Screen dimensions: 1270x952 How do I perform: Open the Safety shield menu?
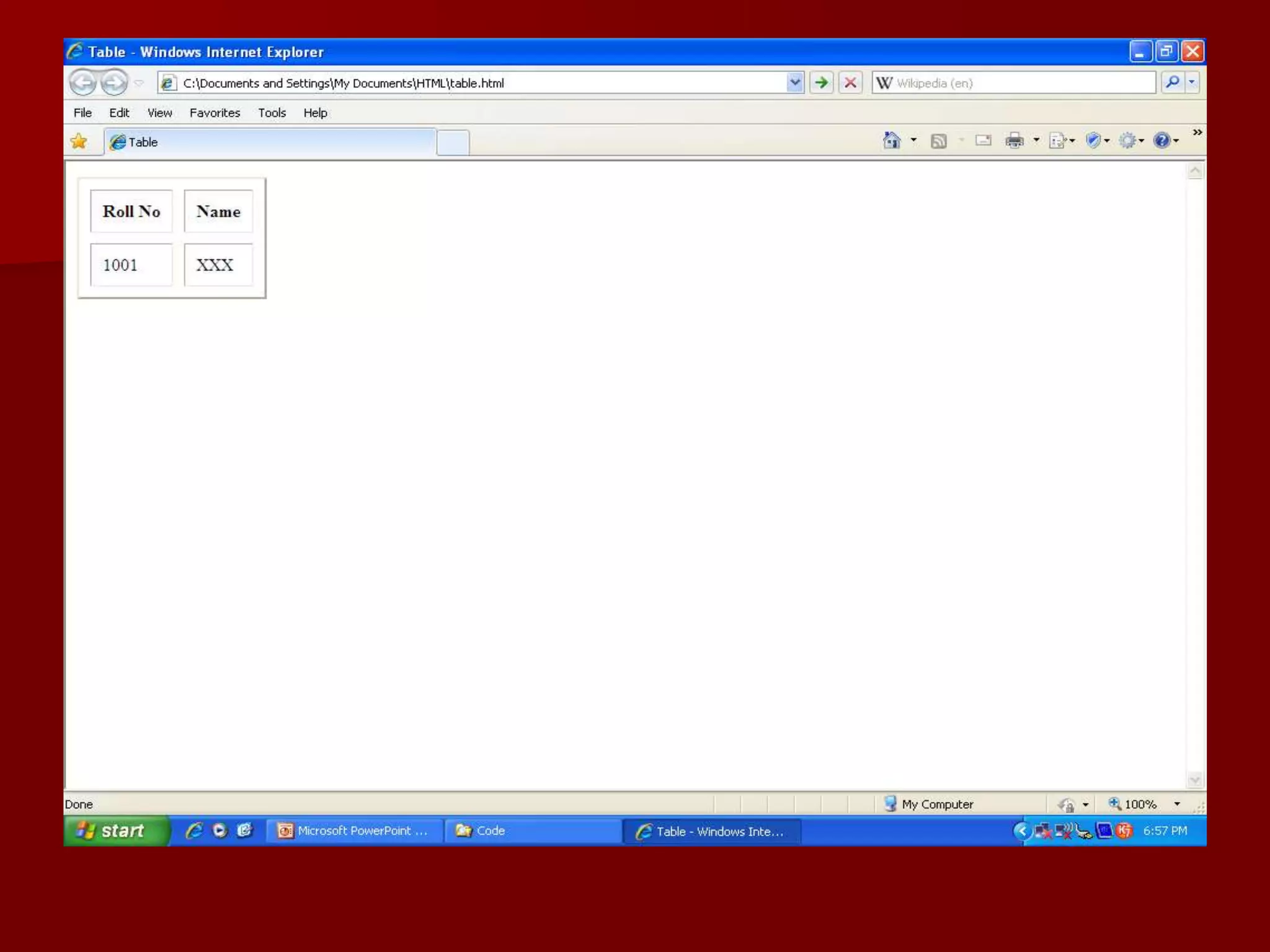click(x=1097, y=141)
